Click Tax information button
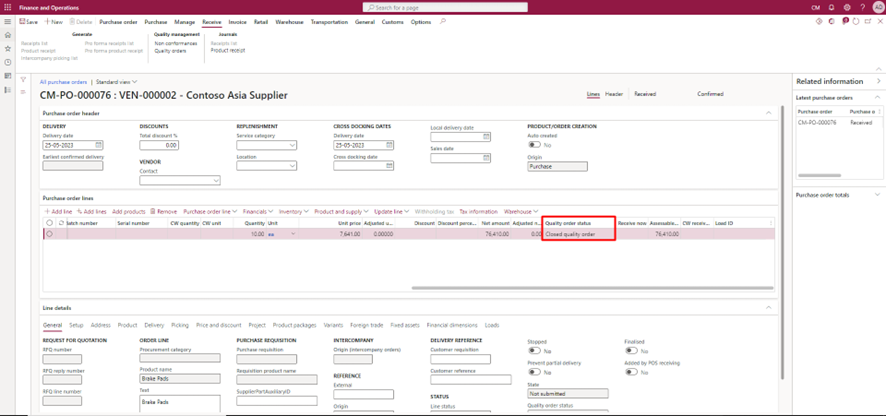Image resolution: width=886 pixels, height=416 pixels. [x=479, y=212]
